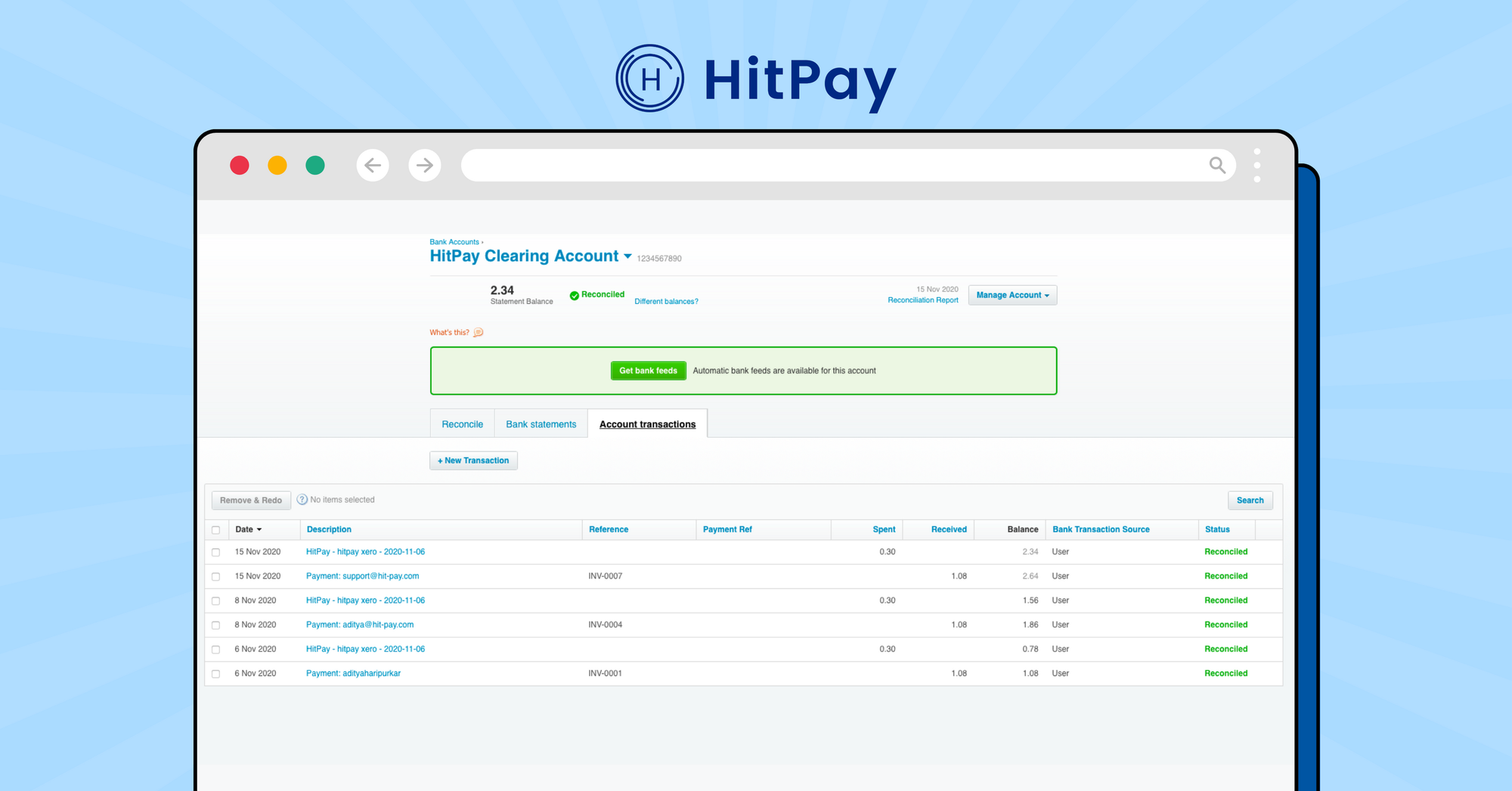Viewport: 1512px width, 791px height.
Task: Click the 1.56 balance value
Action: (1030, 600)
